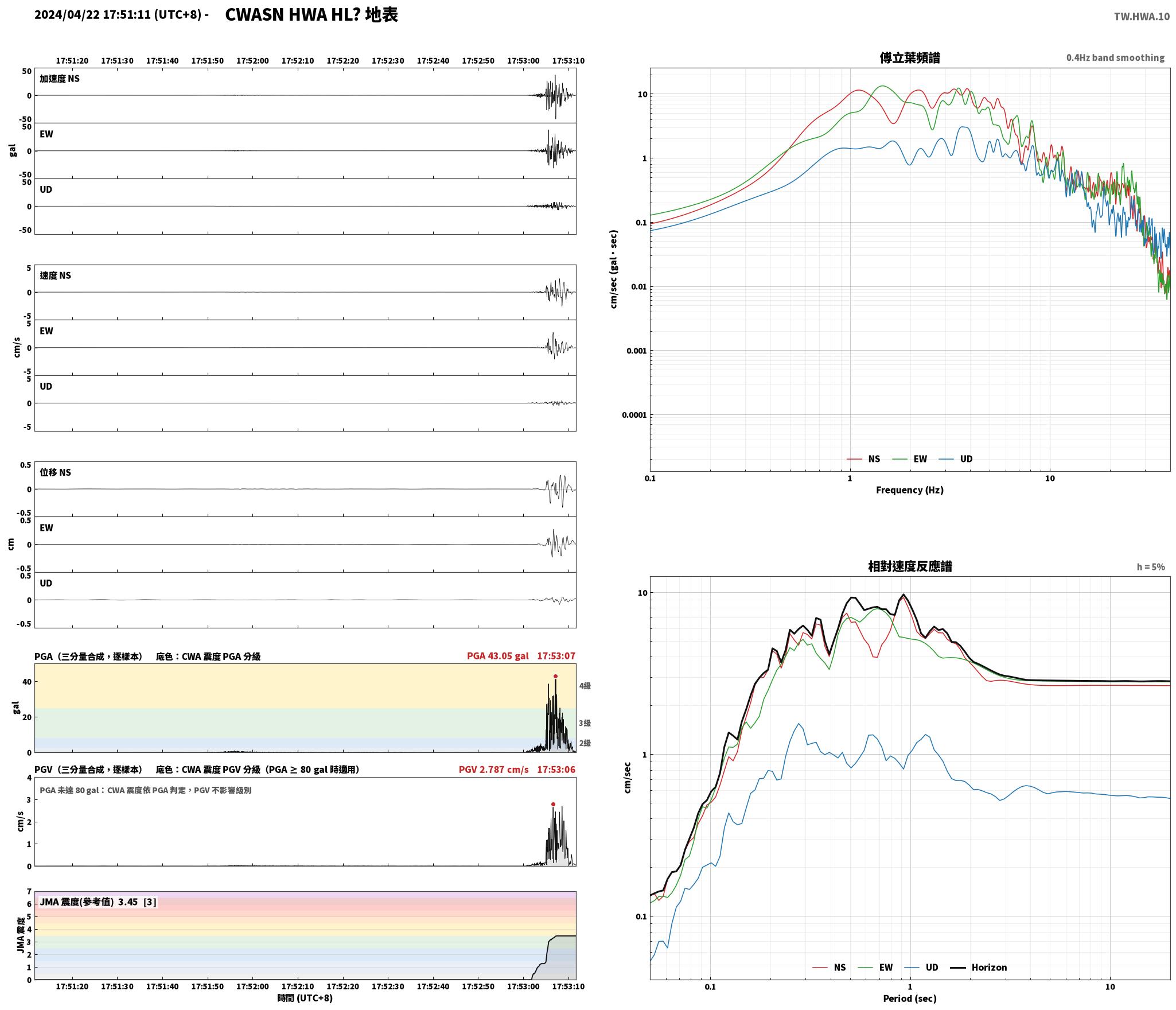
Task: Click the CWASN HWA HL? 地表 title
Action: pos(311,14)
